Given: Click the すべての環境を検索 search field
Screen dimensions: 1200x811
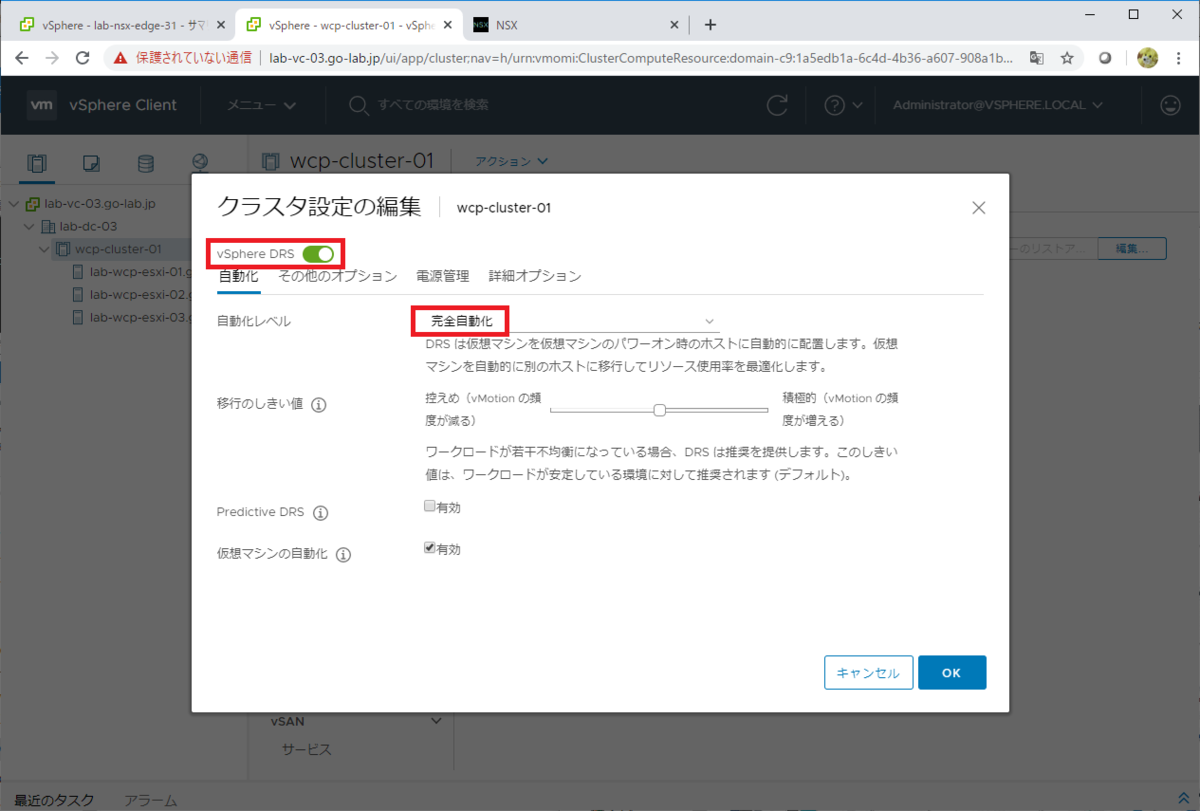Looking at the screenshot, I should click(432, 105).
